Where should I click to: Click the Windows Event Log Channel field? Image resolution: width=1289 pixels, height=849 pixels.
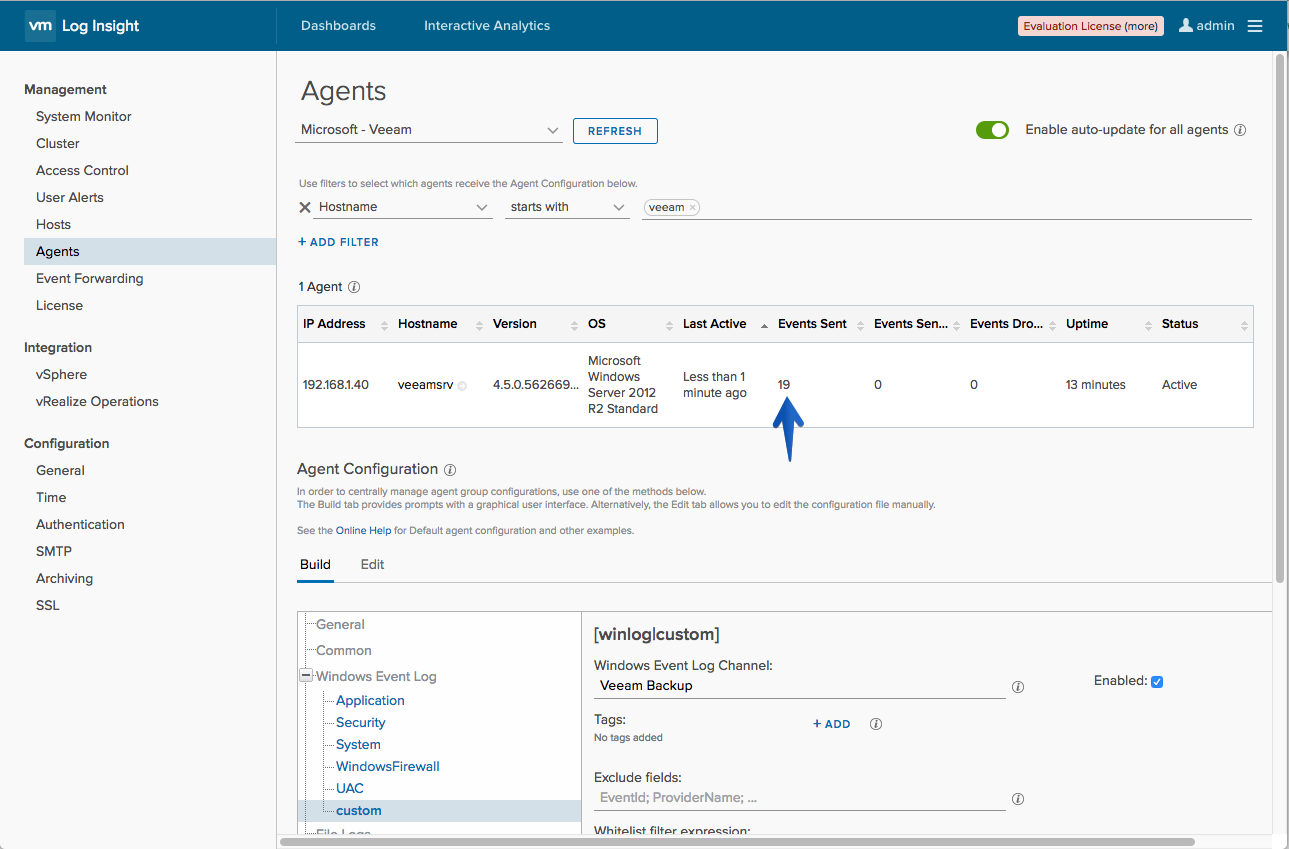pos(800,686)
